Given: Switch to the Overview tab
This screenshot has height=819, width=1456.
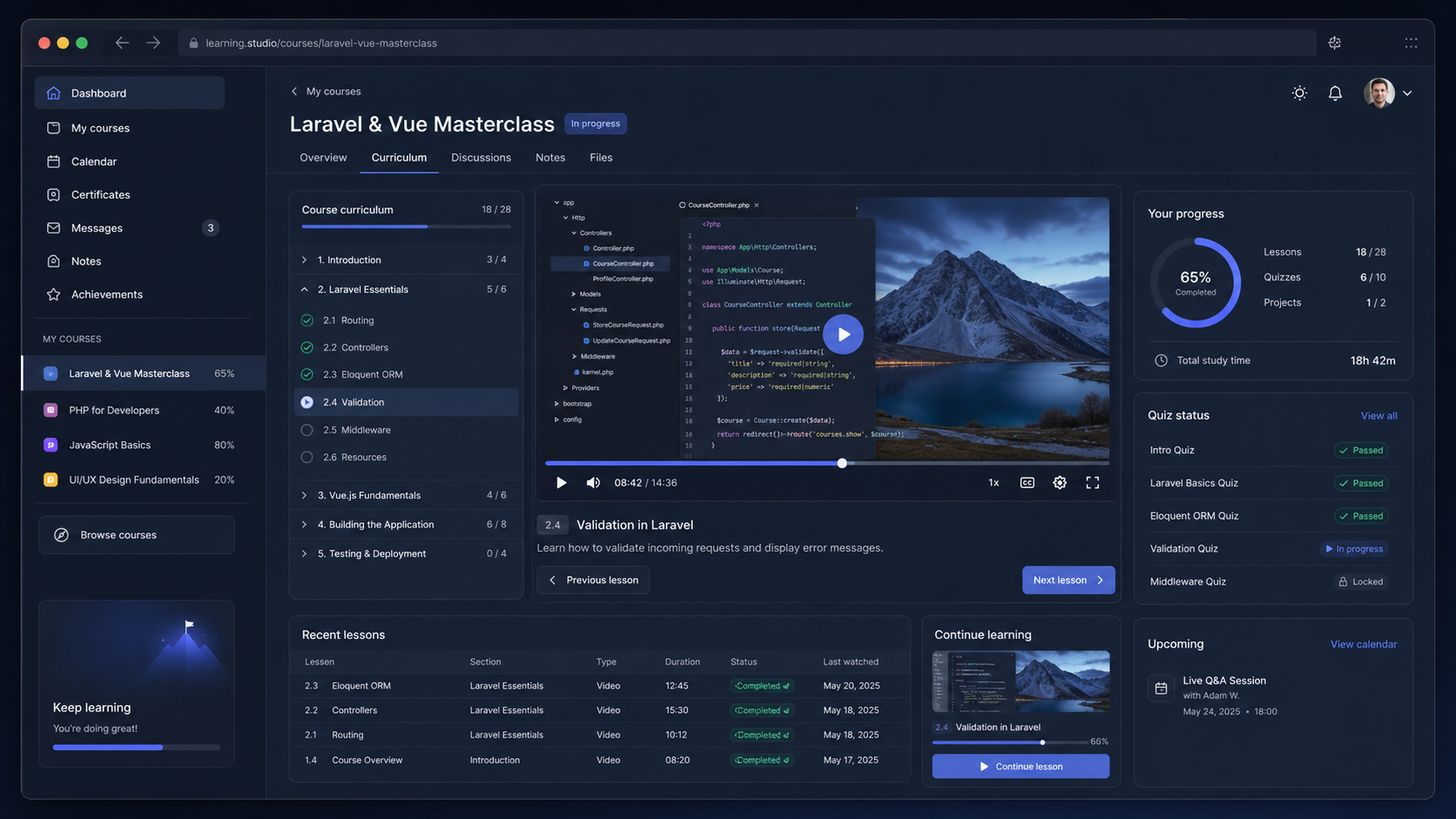Looking at the screenshot, I should (x=323, y=158).
